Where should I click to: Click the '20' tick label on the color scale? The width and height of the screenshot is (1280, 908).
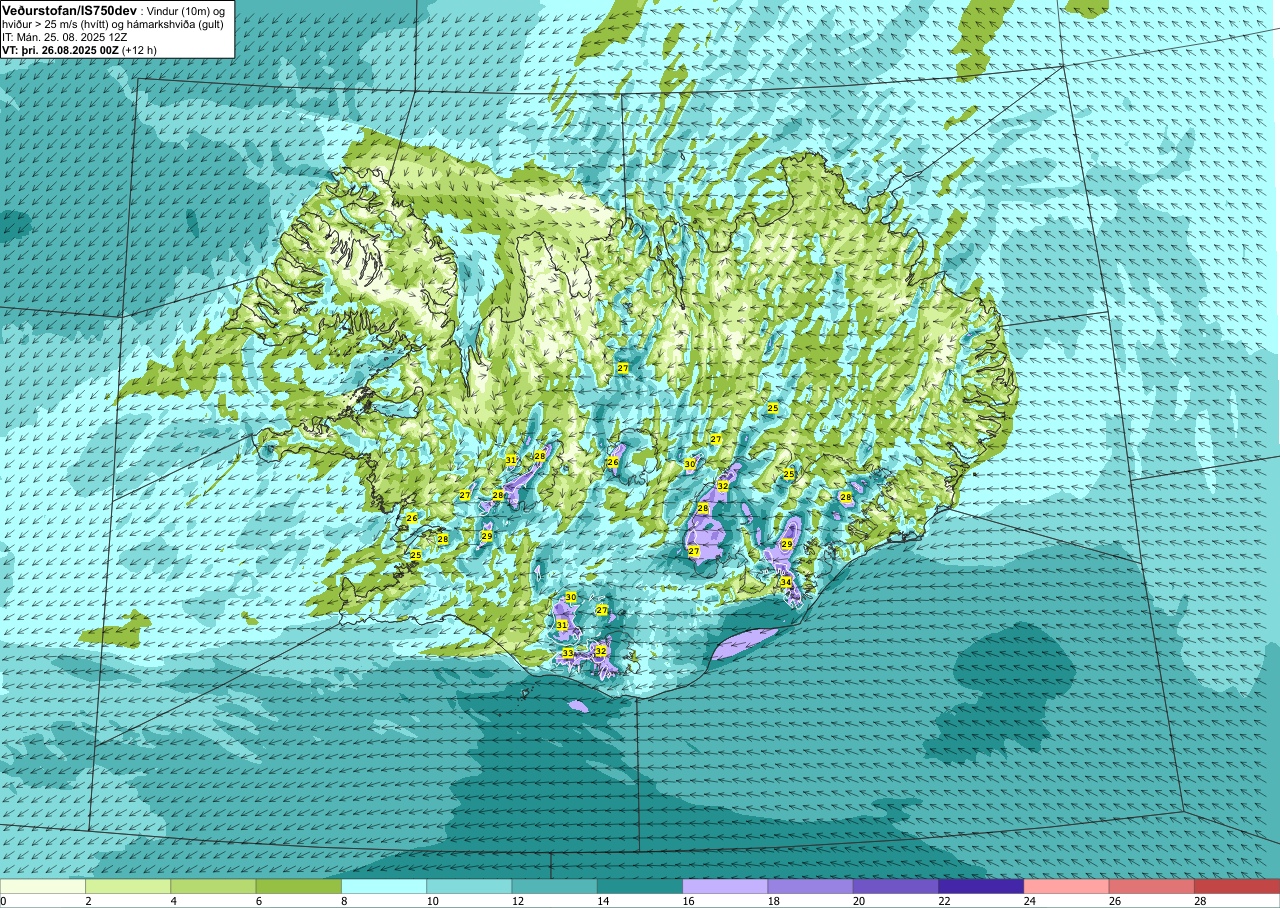(858, 901)
